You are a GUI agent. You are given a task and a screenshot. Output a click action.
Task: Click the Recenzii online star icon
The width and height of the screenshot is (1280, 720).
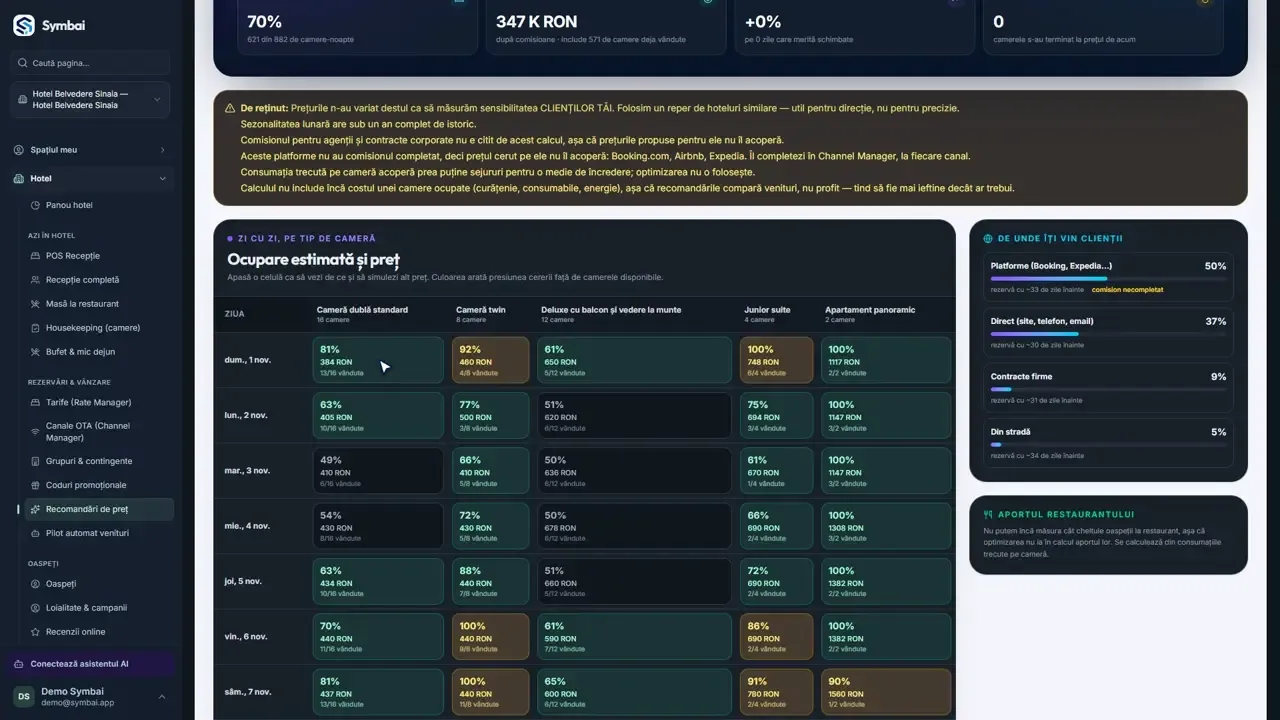click(36, 632)
